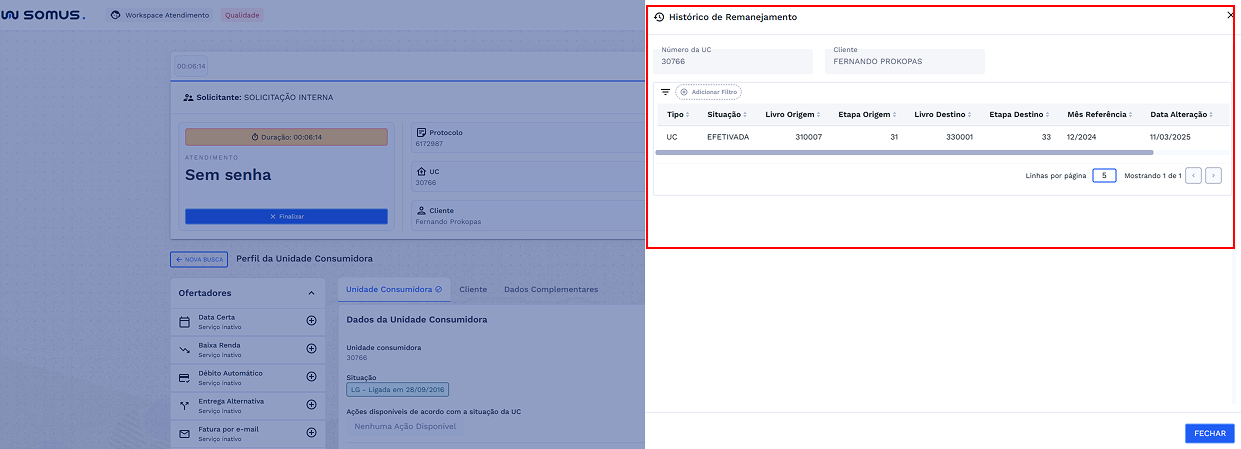The height and width of the screenshot is (449, 1241).
Task: Click the Fatura por e-mail envelope icon
Action: (x=184, y=434)
